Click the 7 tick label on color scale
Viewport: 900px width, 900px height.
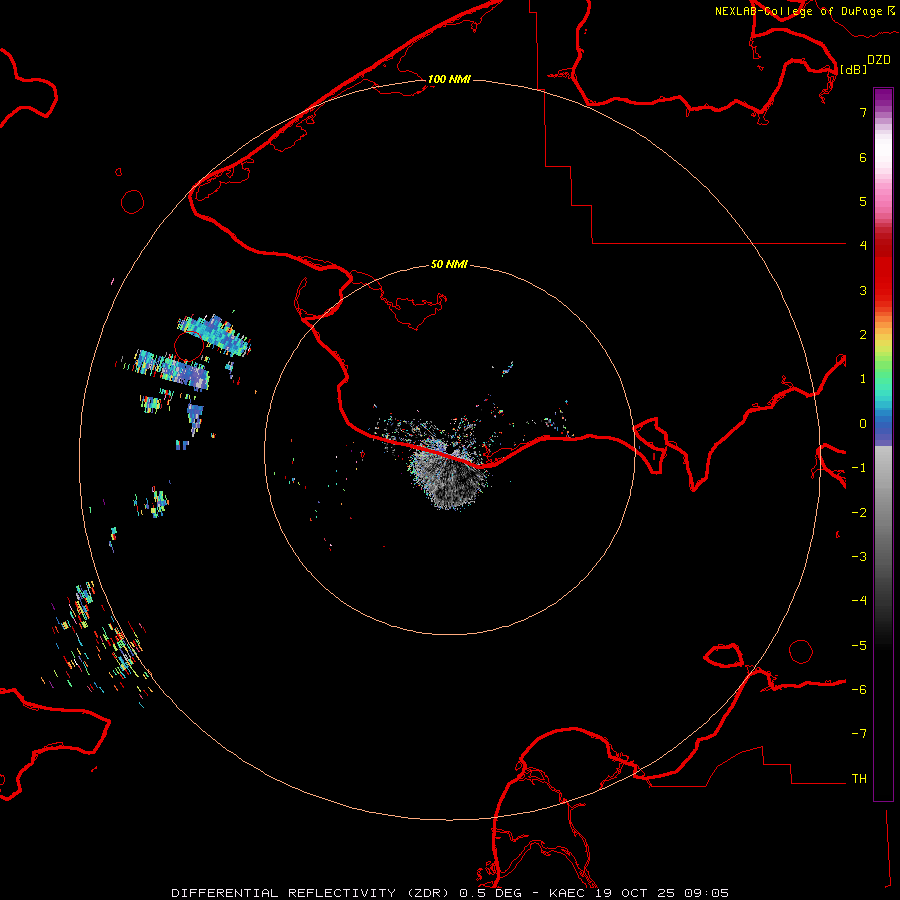[x=863, y=112]
